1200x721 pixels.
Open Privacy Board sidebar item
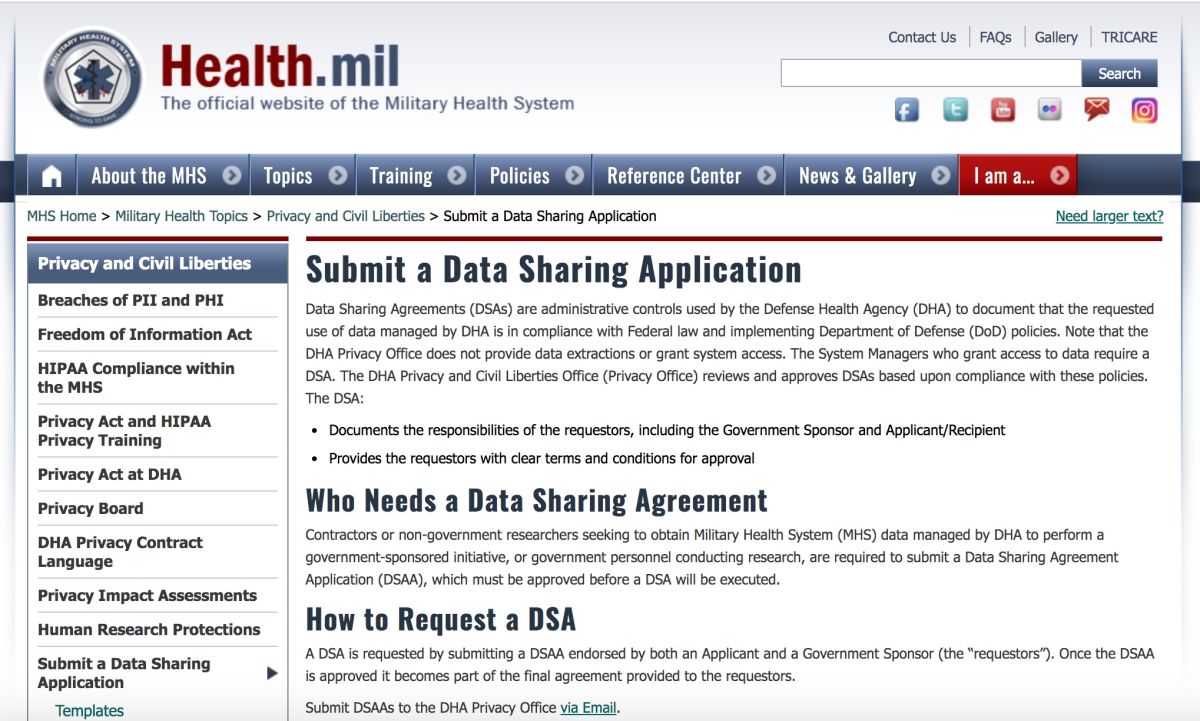[90, 508]
